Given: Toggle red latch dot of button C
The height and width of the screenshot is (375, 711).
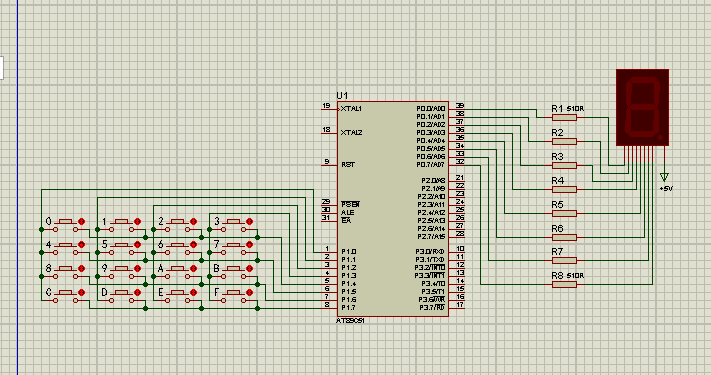Looking at the screenshot, I should (82, 292).
